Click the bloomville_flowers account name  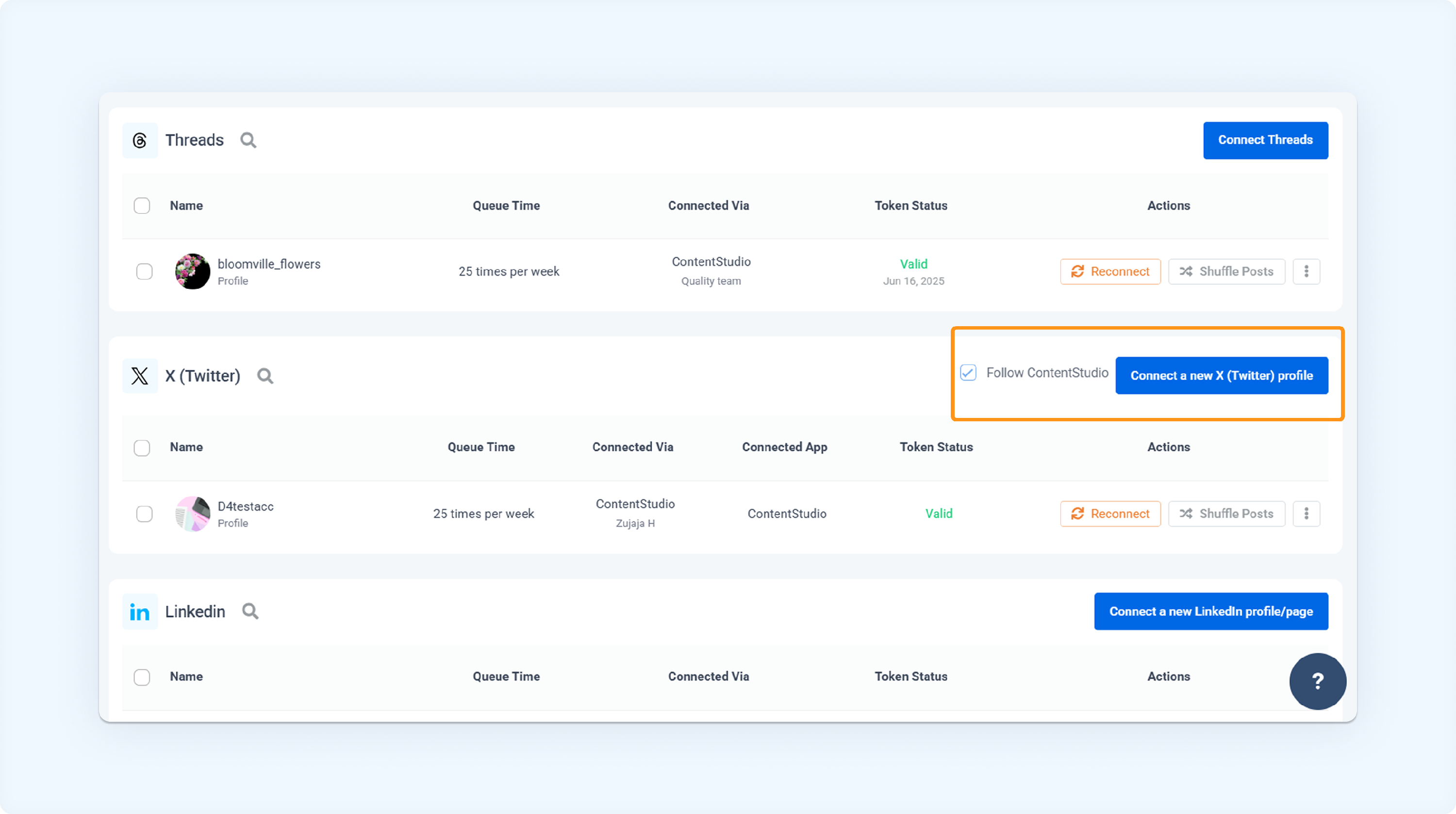pos(269,264)
